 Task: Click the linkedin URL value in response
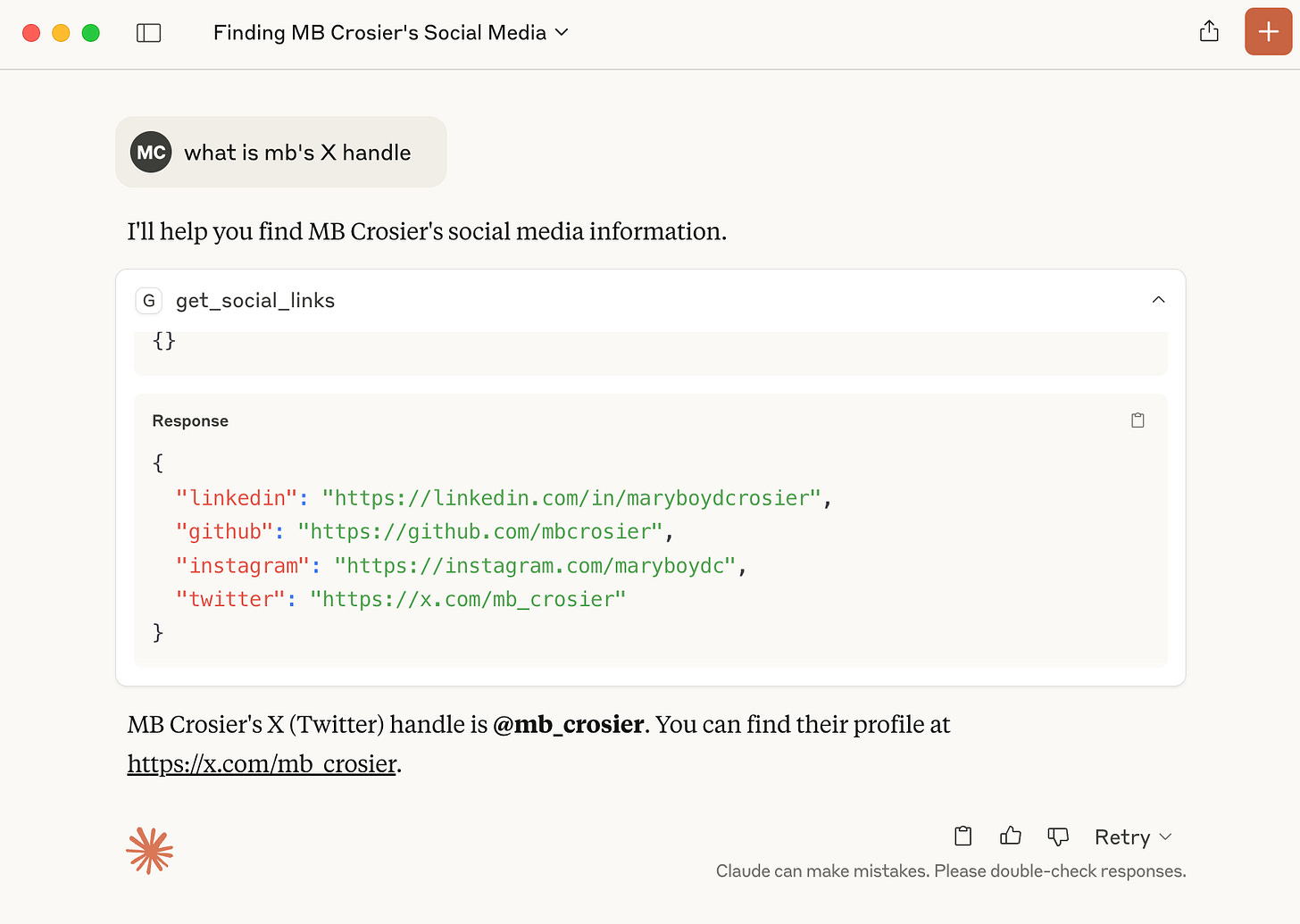click(x=571, y=498)
